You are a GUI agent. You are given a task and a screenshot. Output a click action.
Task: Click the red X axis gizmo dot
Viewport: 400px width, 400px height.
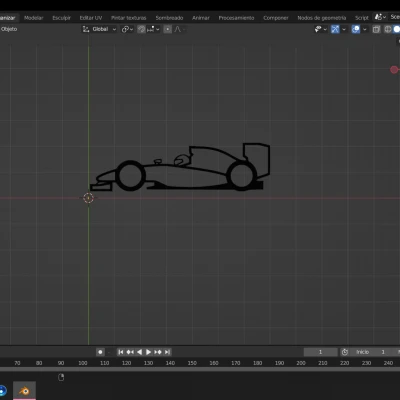click(x=394, y=70)
